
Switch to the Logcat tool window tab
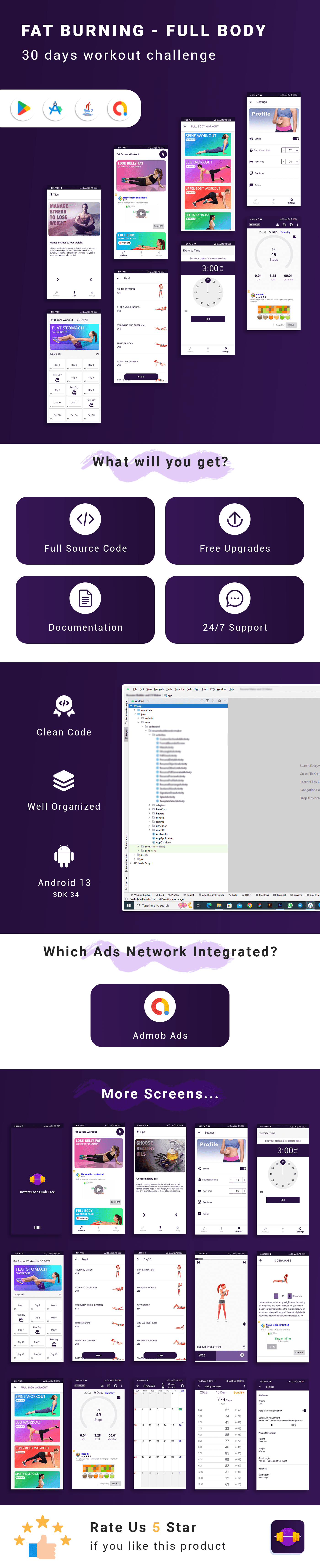click(189, 895)
